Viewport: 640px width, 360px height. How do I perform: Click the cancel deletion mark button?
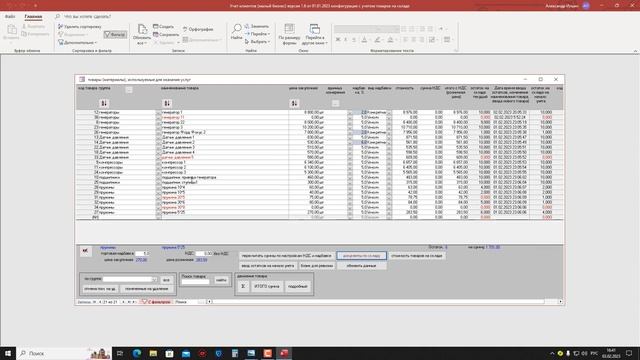(x=100, y=289)
